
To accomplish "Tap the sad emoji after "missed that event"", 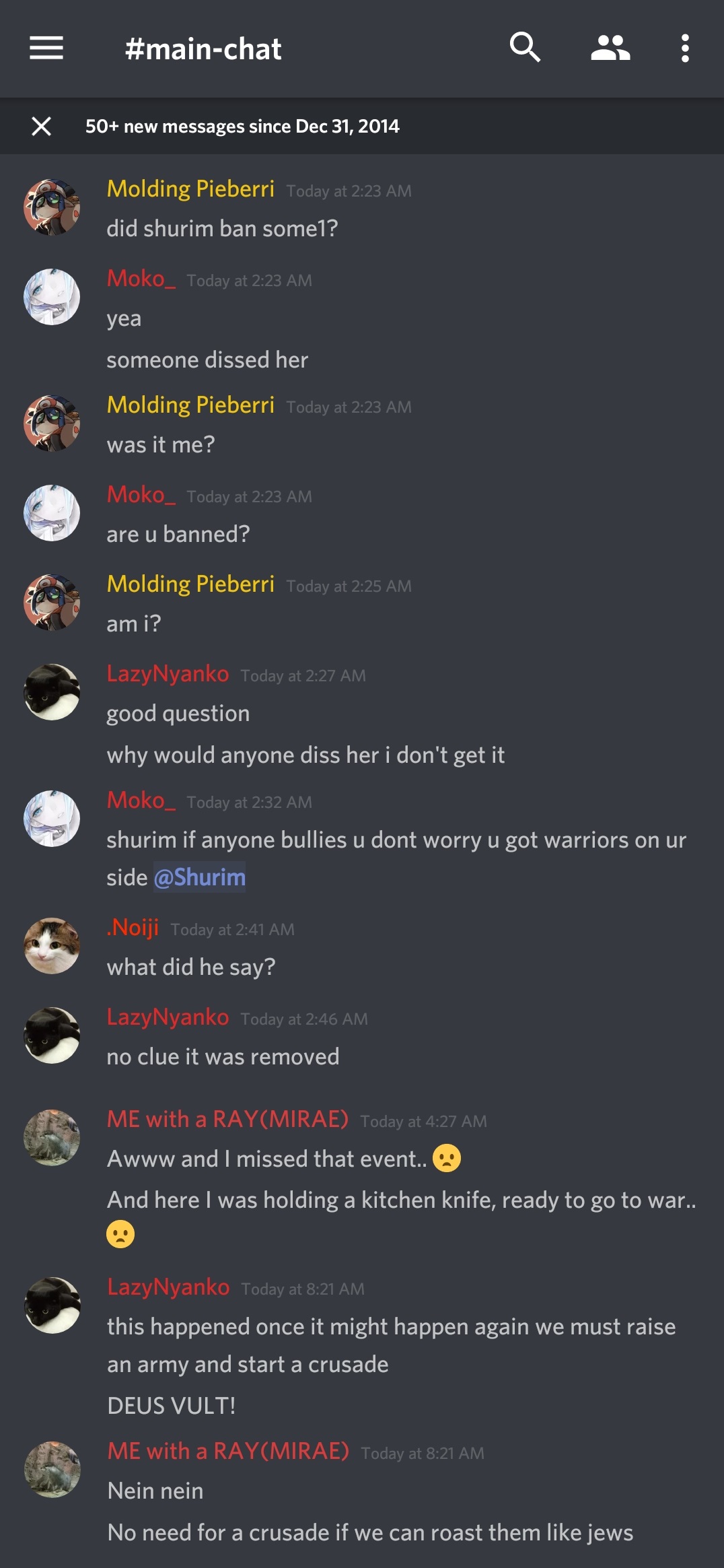I will click(447, 1158).
